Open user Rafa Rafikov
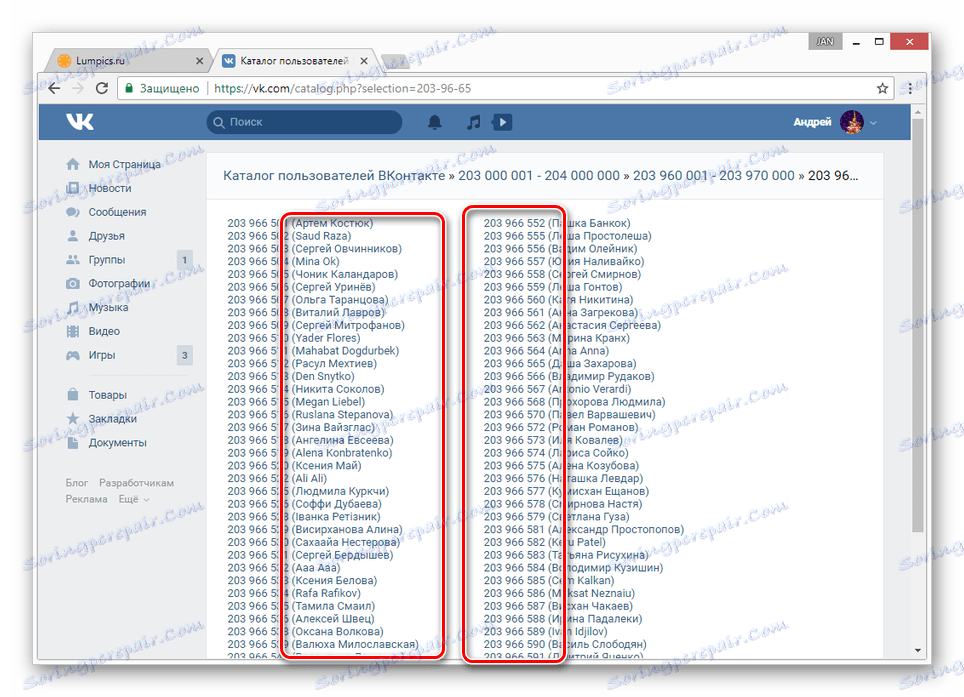This screenshot has height=697, width=964. pos(294,593)
